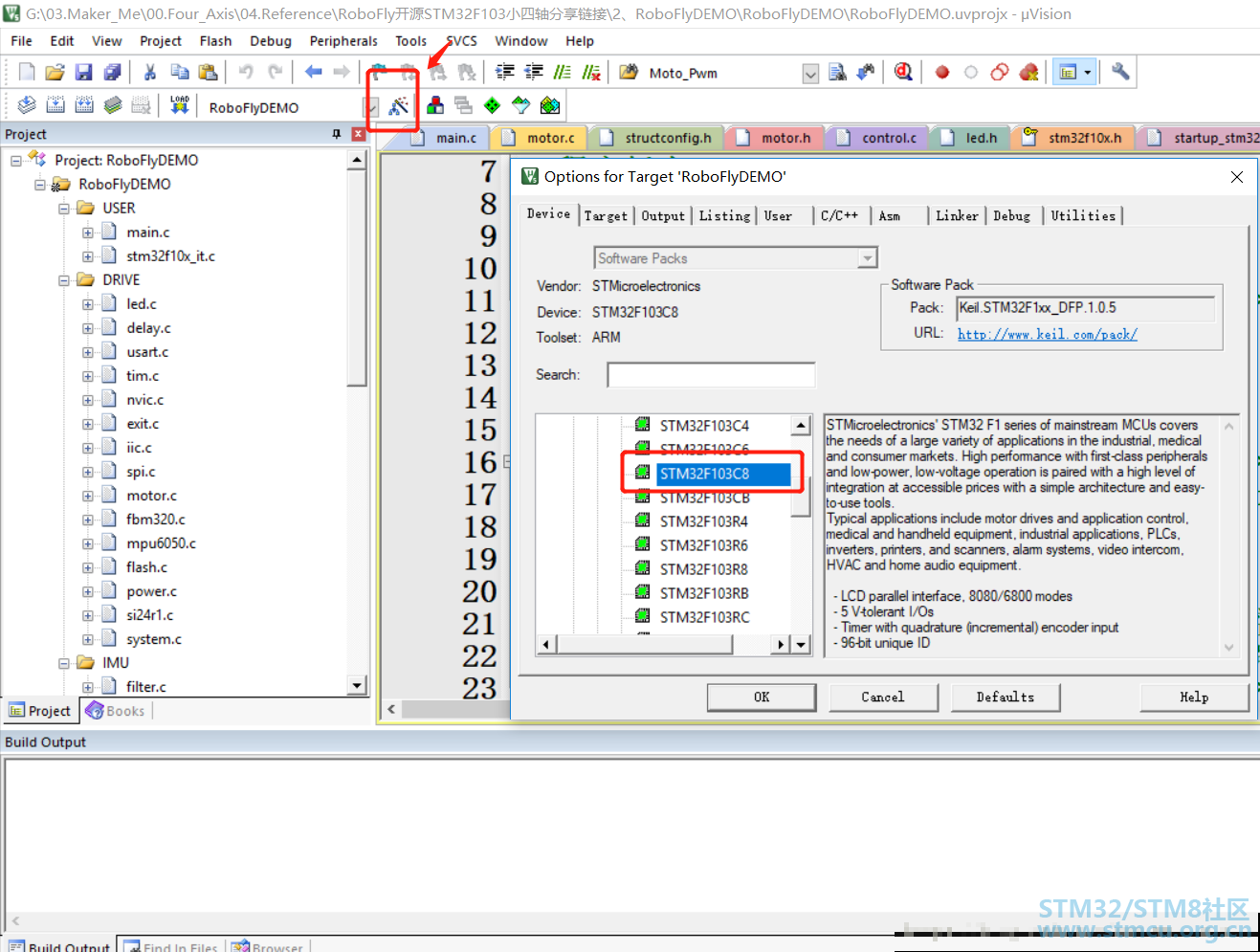Copy selection with the Copy icon

(x=179, y=73)
